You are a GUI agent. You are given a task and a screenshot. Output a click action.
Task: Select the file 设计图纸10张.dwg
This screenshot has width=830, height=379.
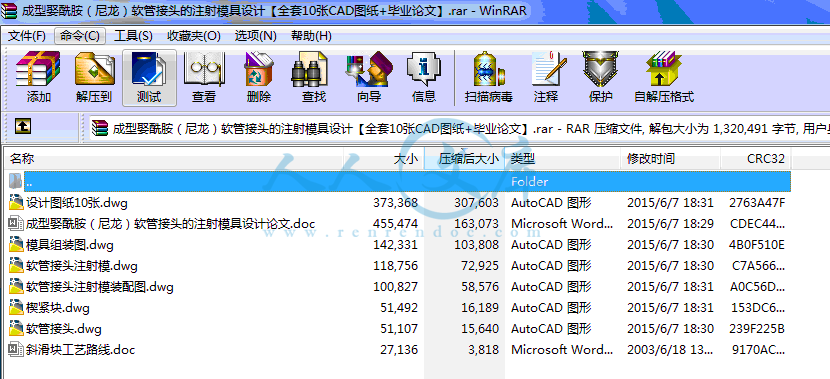[77, 203]
